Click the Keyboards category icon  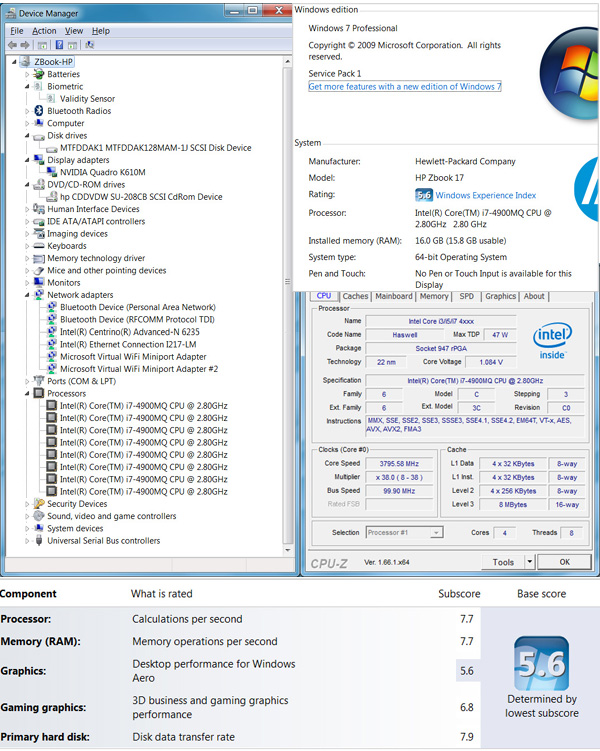(39, 246)
